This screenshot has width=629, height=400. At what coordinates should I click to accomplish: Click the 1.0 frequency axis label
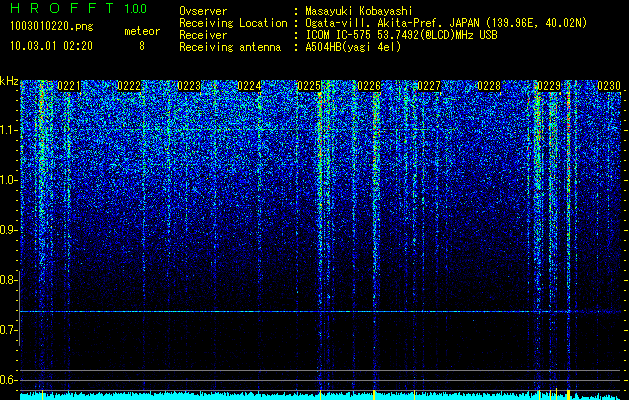(x=8, y=180)
